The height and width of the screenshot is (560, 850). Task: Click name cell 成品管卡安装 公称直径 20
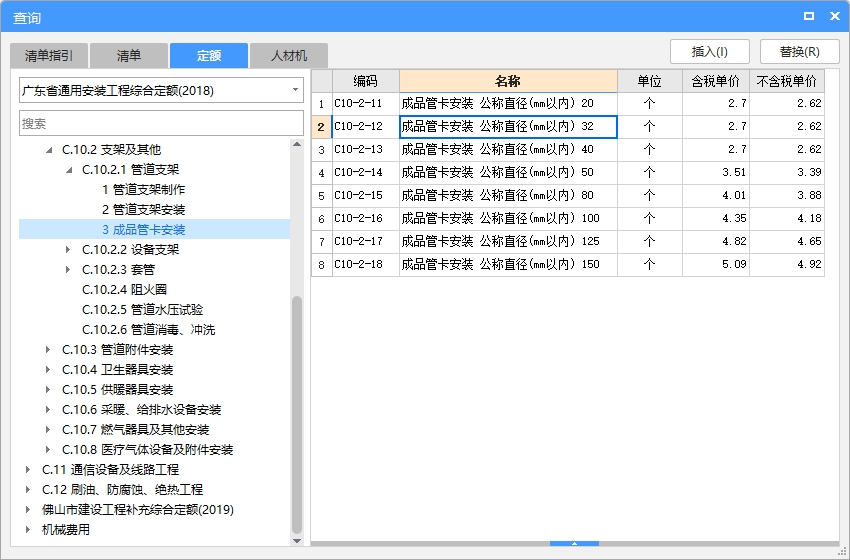click(x=508, y=104)
